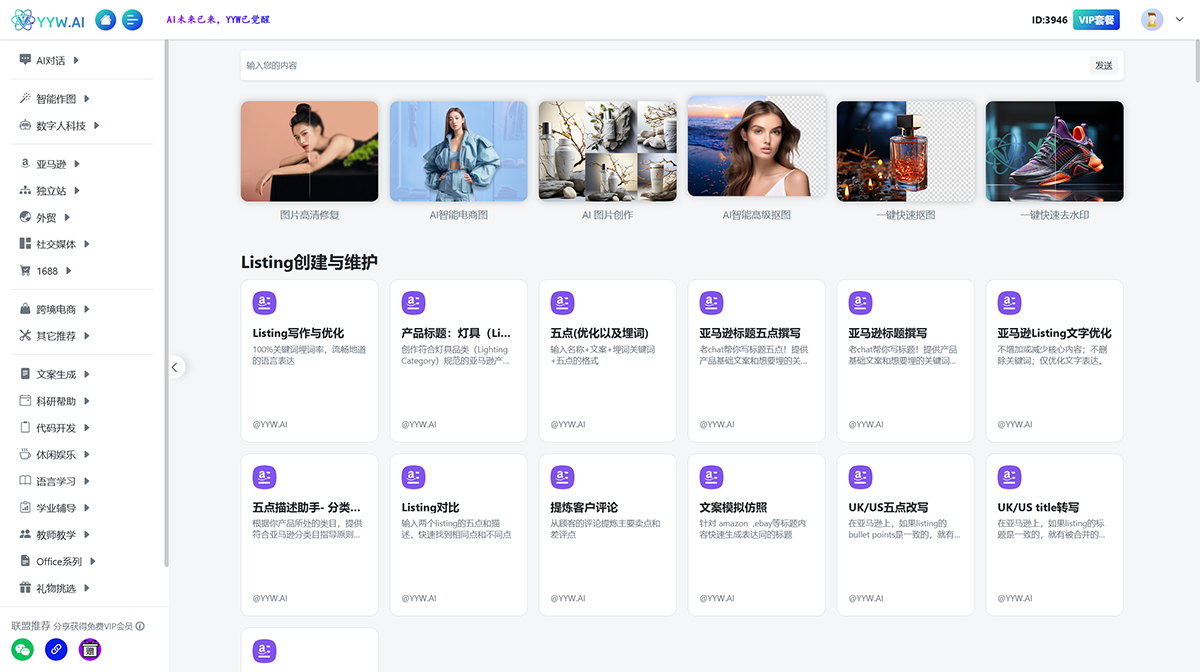Click the green WeChat share icon
Screen dimensions: 1200x672
(x=22, y=649)
